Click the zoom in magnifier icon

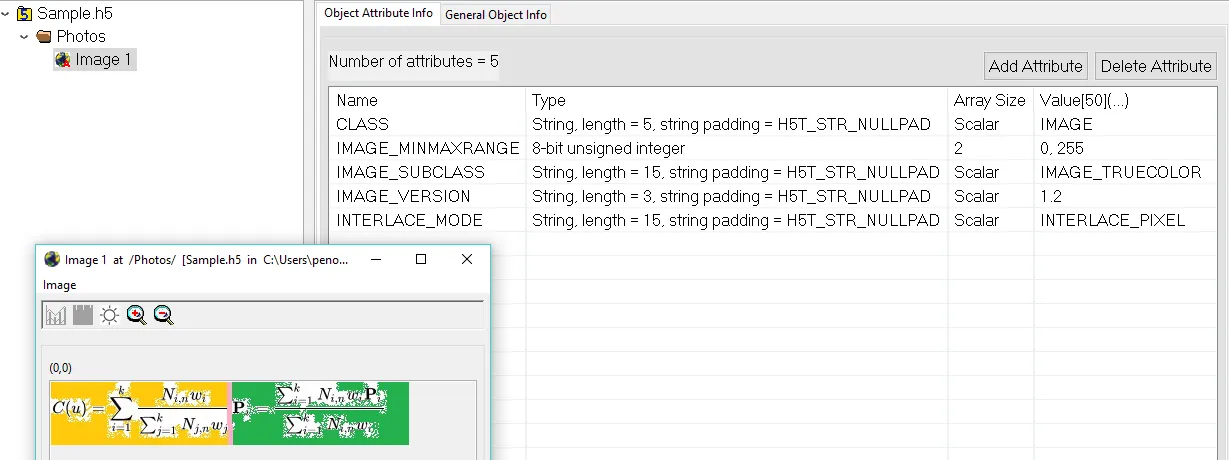136,315
